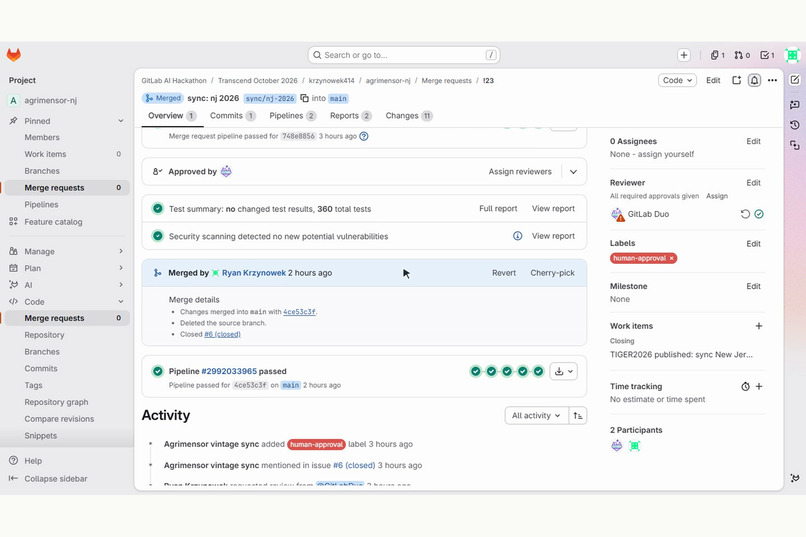Click the search or go to field

coord(404,55)
